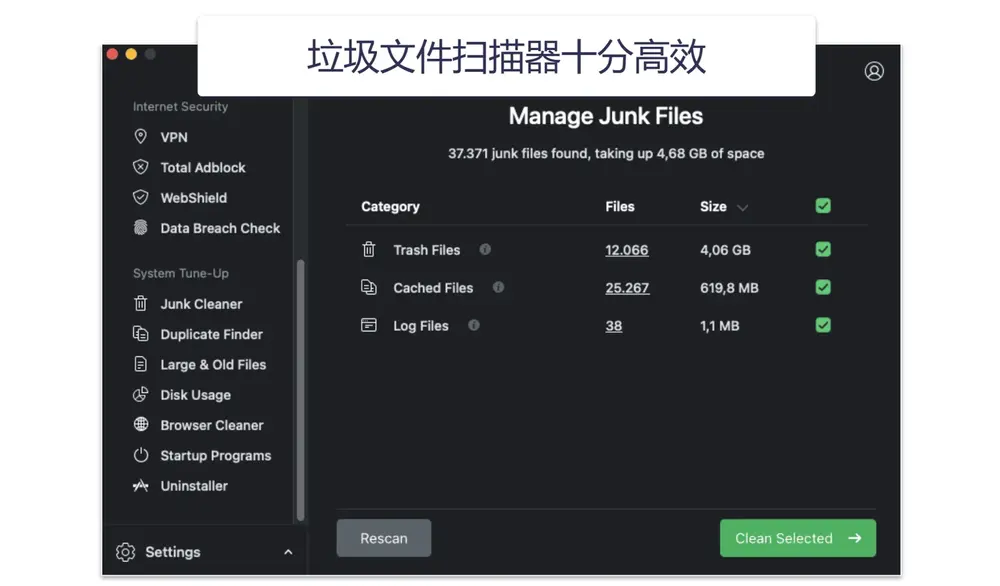Viewport: 1000px width, 586px height.
Task: Click the Junk Cleaner trash can icon
Action: coord(140,304)
